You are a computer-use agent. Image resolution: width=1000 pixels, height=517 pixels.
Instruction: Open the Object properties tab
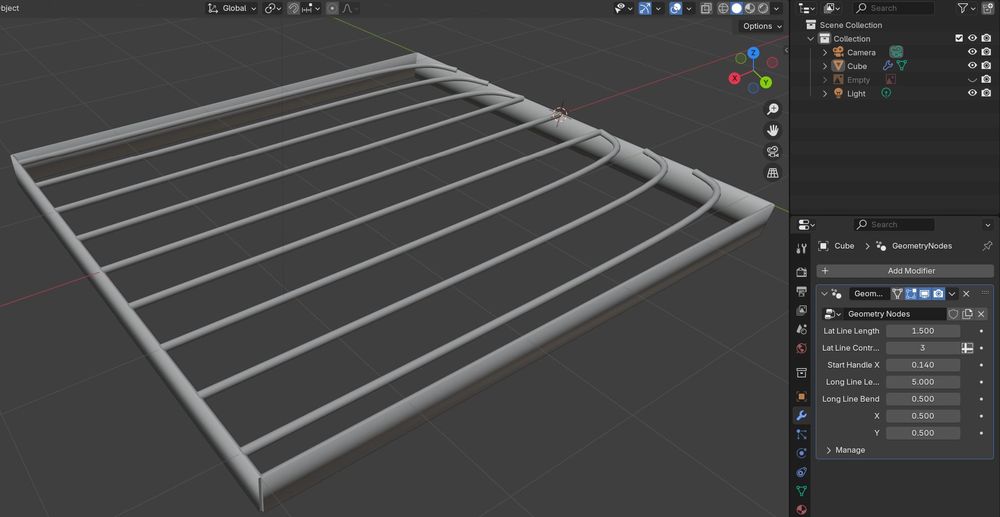pyautogui.click(x=802, y=396)
